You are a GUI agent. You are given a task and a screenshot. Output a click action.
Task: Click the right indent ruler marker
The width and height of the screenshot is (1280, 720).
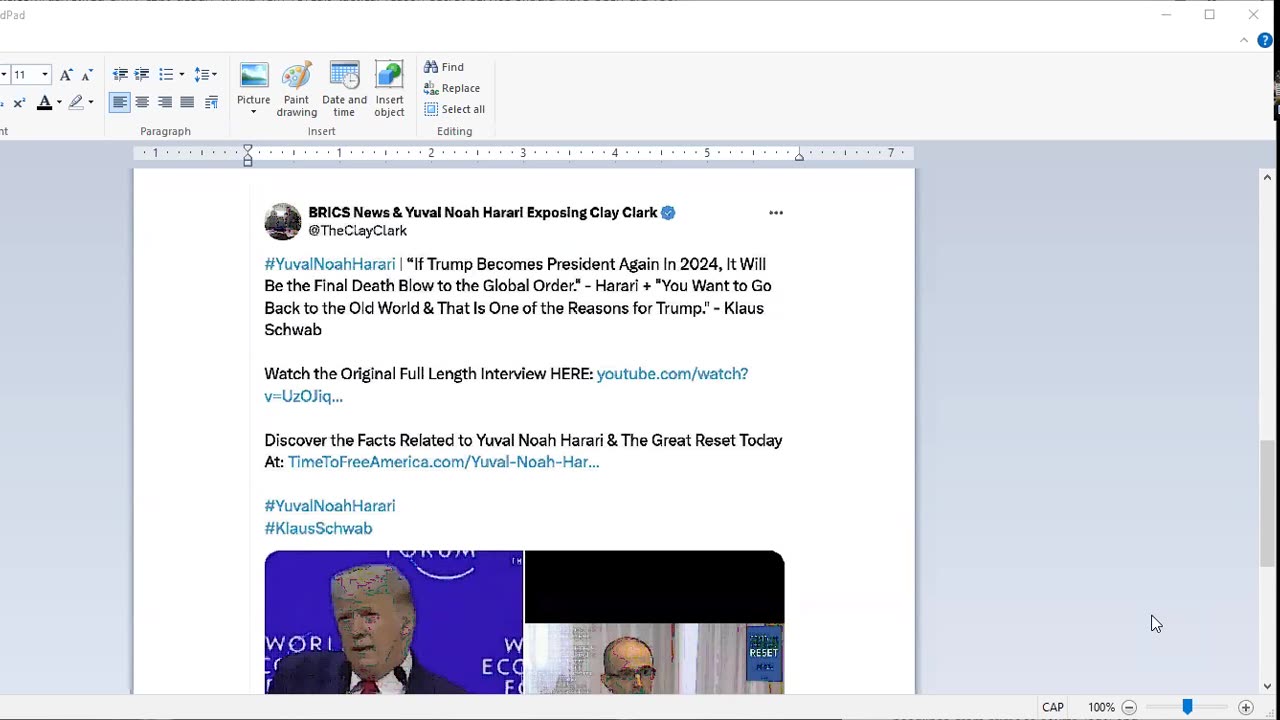coord(799,157)
